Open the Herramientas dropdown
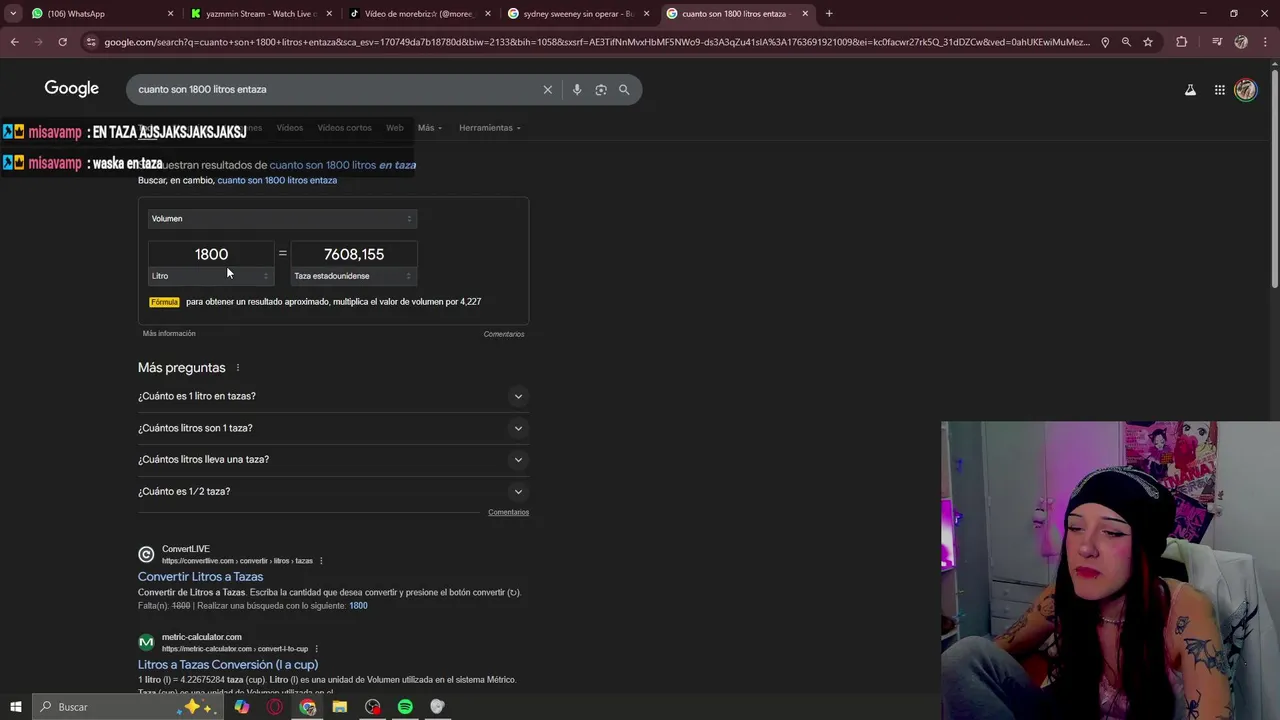The height and width of the screenshot is (720, 1280). (x=490, y=128)
